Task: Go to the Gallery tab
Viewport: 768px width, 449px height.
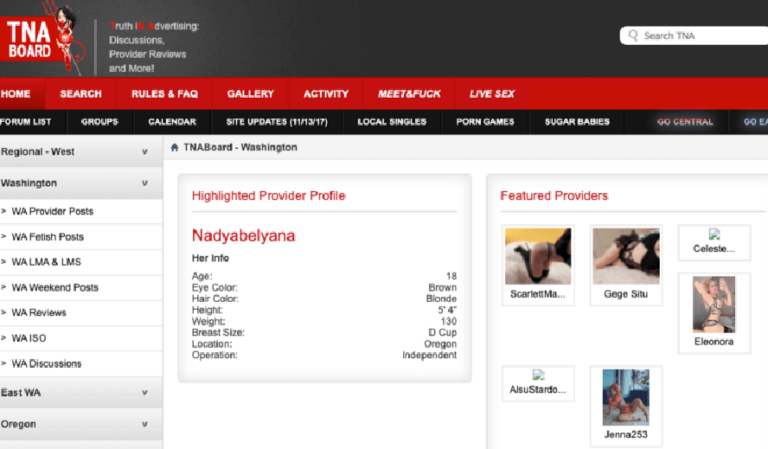Action: coord(250,94)
